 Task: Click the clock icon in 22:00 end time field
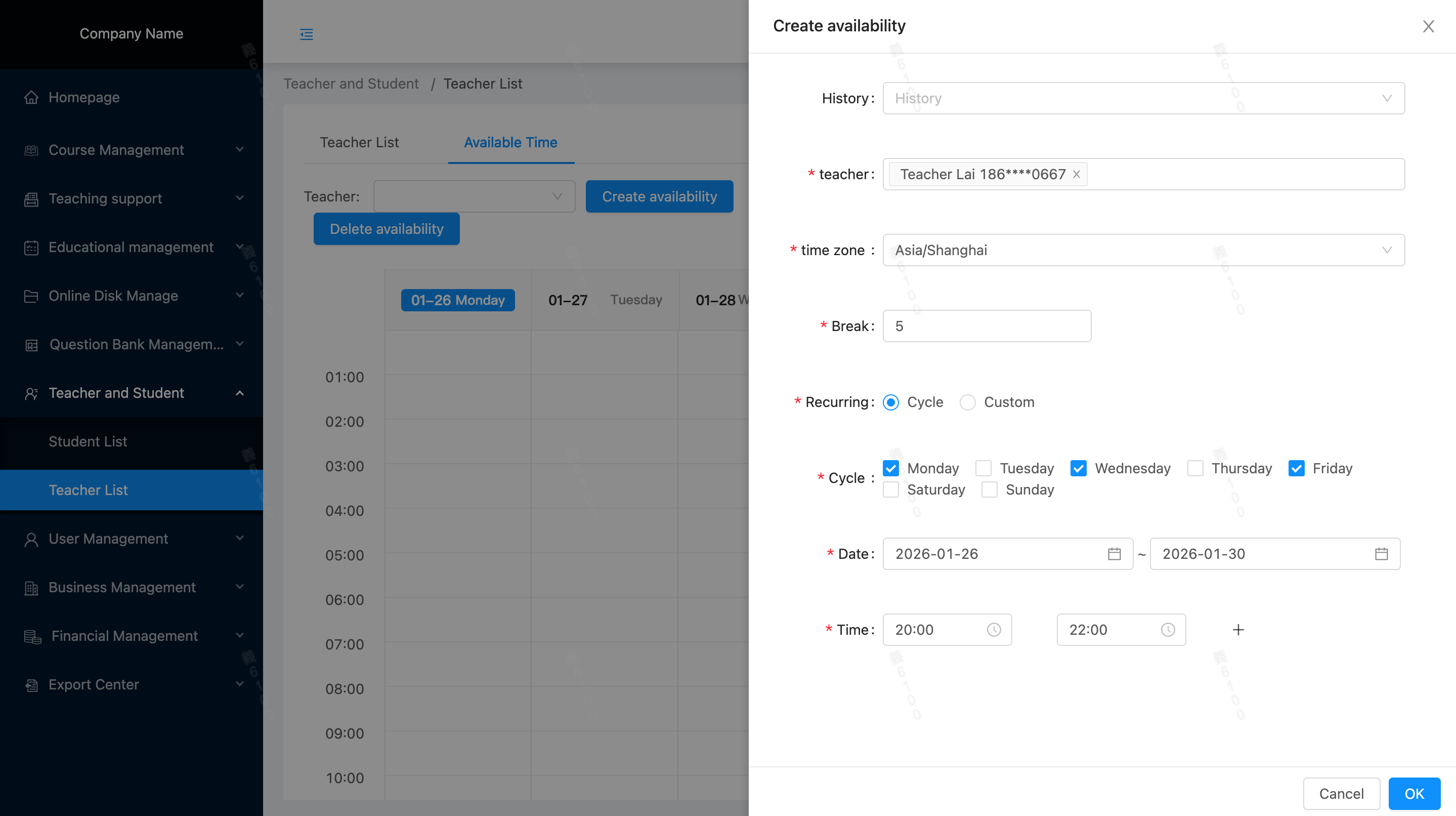(1168, 629)
